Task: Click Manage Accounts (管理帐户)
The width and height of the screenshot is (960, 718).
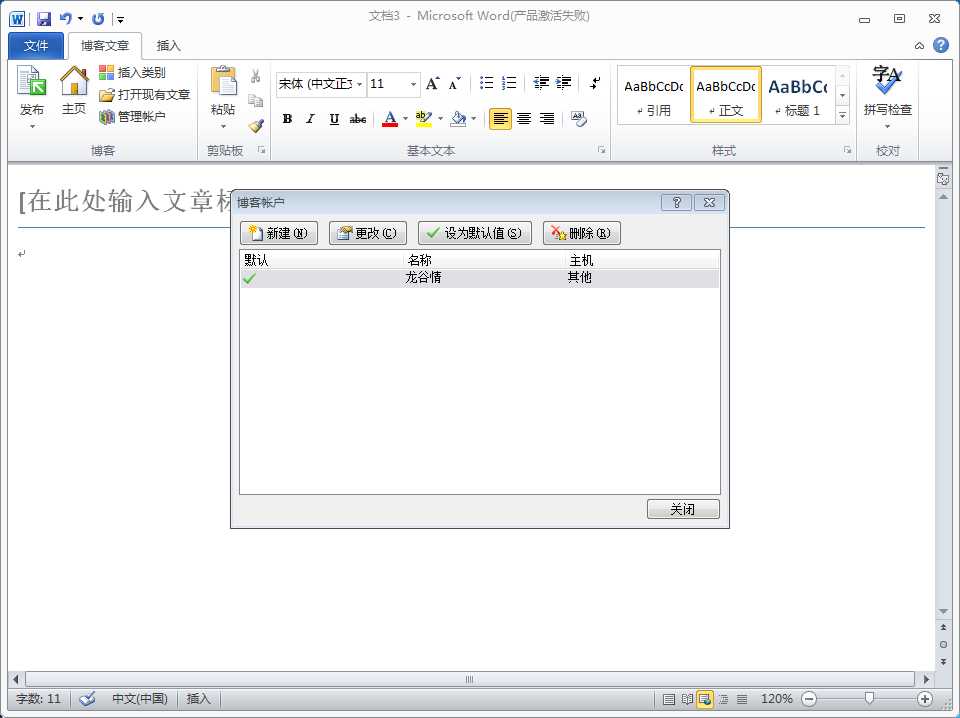Action: click(x=132, y=116)
